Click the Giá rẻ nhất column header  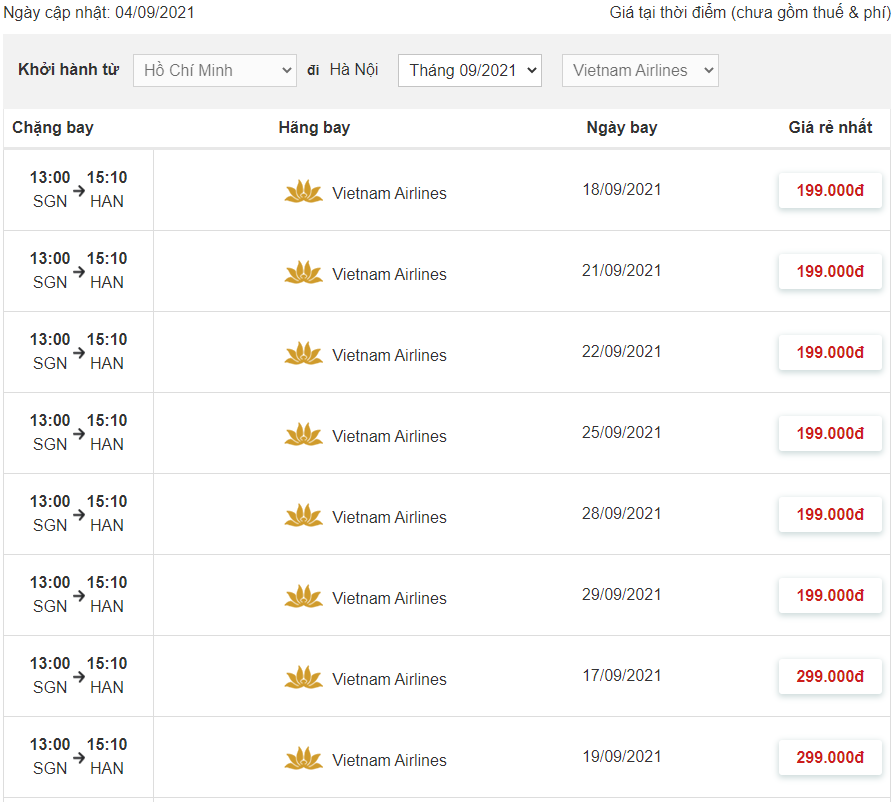coord(830,127)
